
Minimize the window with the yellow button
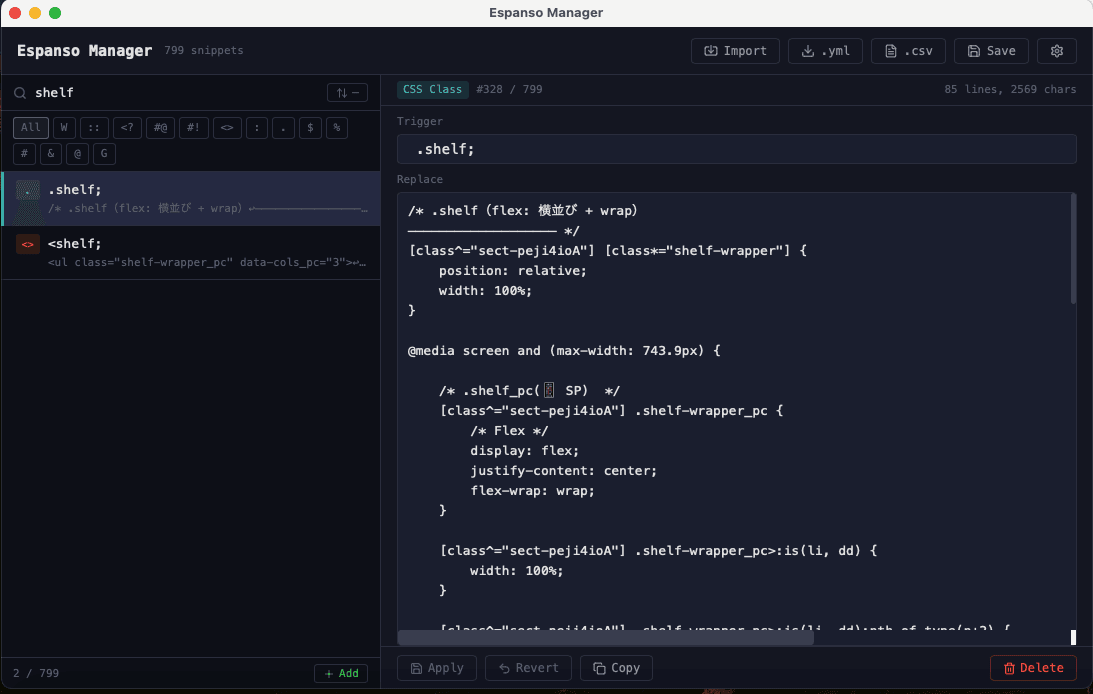pos(35,13)
